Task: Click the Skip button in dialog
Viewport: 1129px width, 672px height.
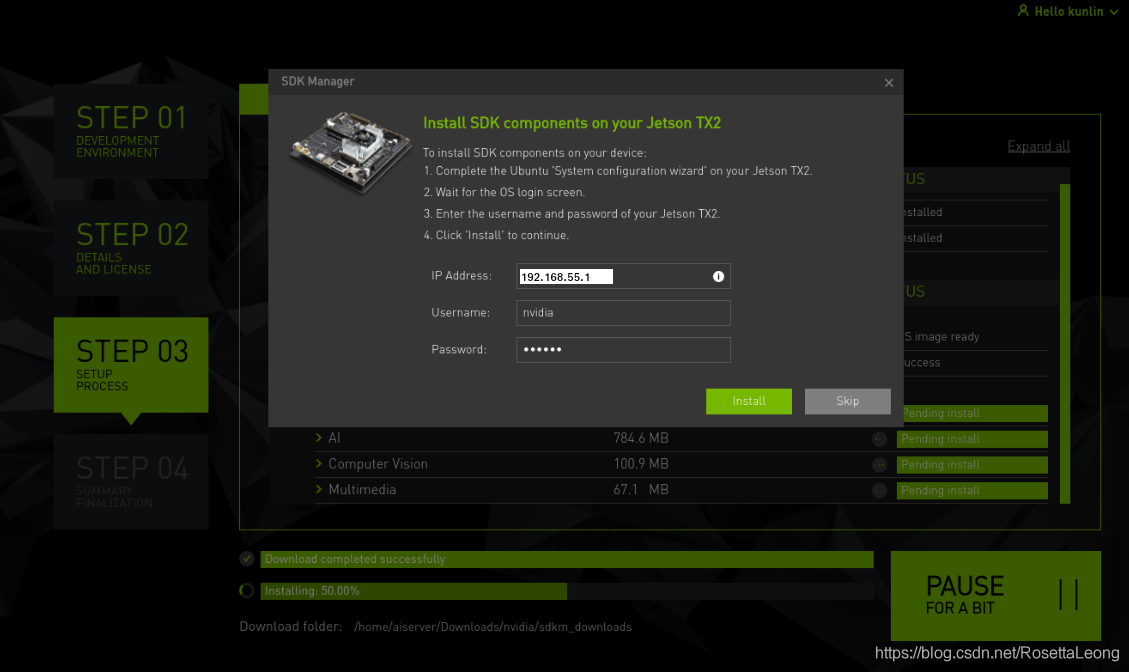Action: [x=847, y=401]
